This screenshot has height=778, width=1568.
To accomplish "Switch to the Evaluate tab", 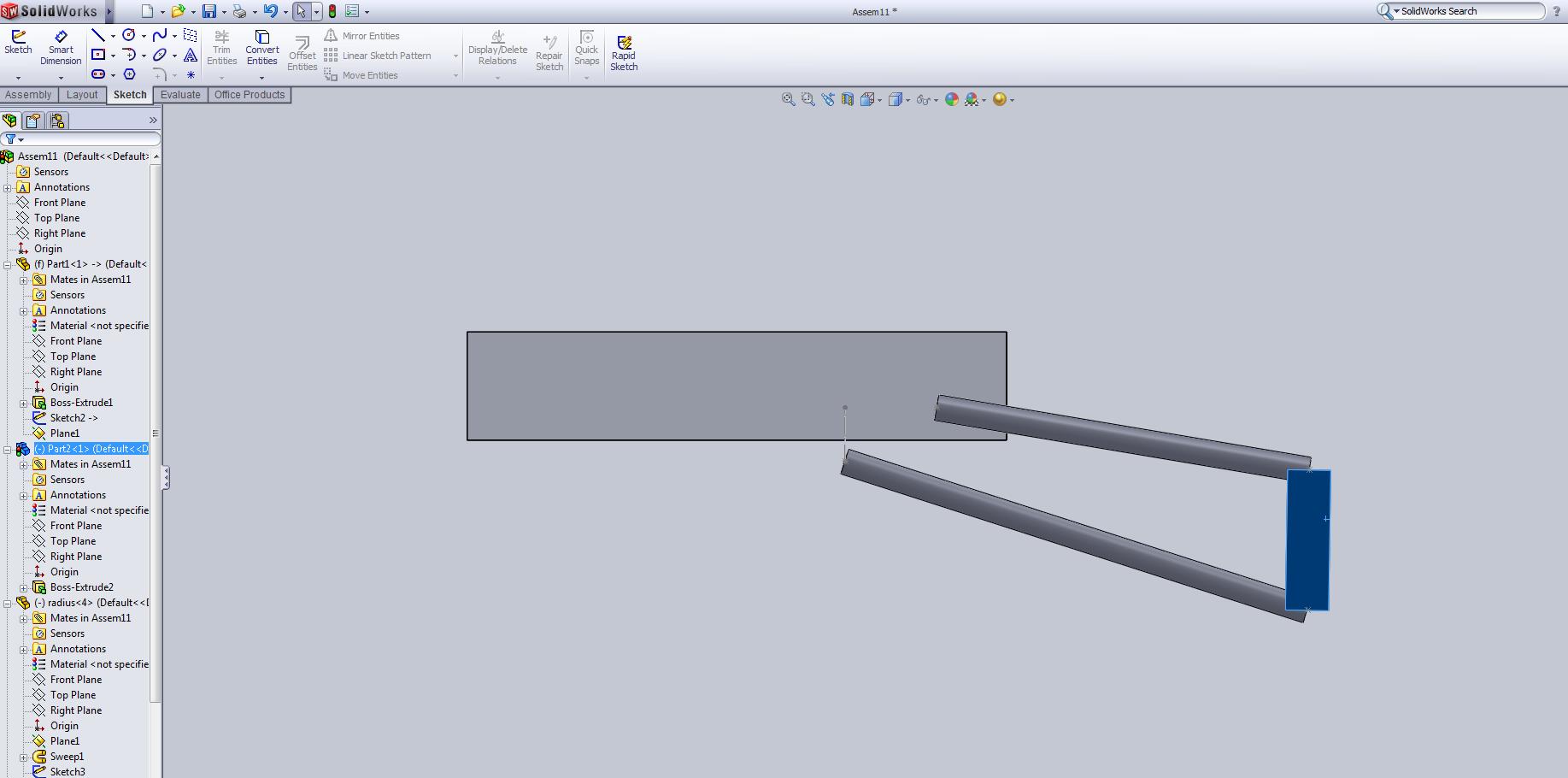I will (180, 95).
